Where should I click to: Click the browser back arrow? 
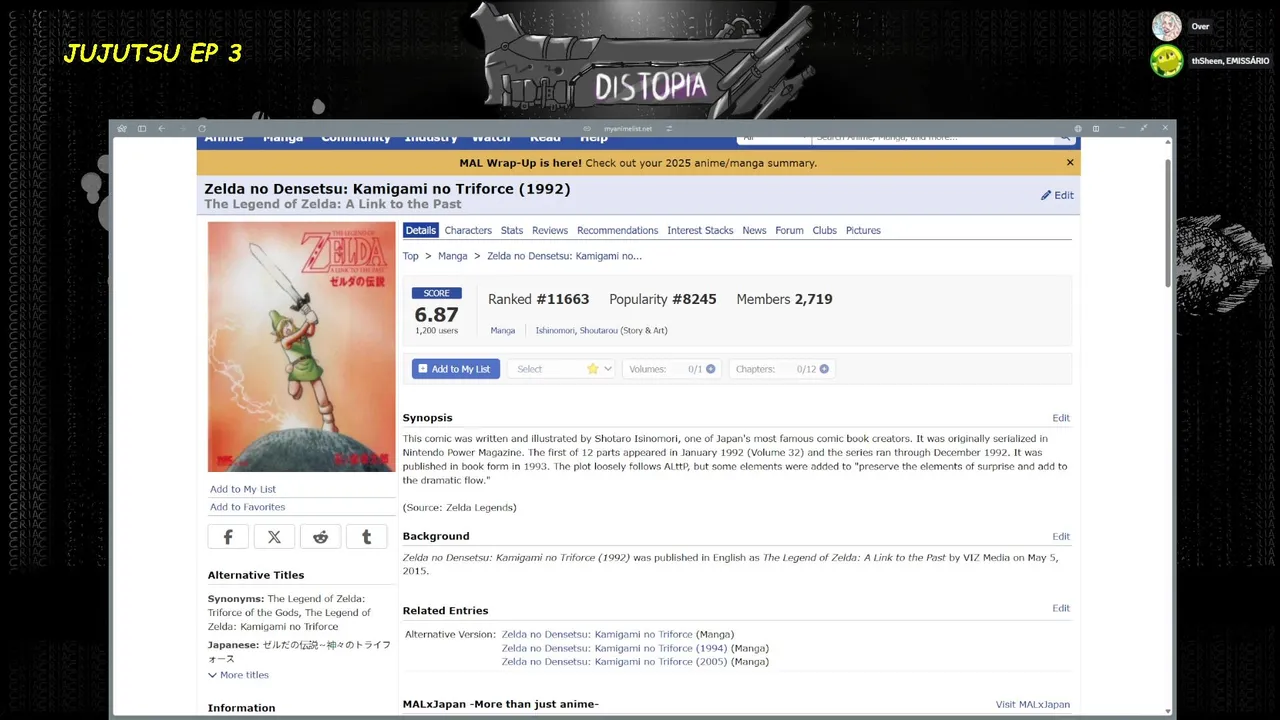click(161, 128)
